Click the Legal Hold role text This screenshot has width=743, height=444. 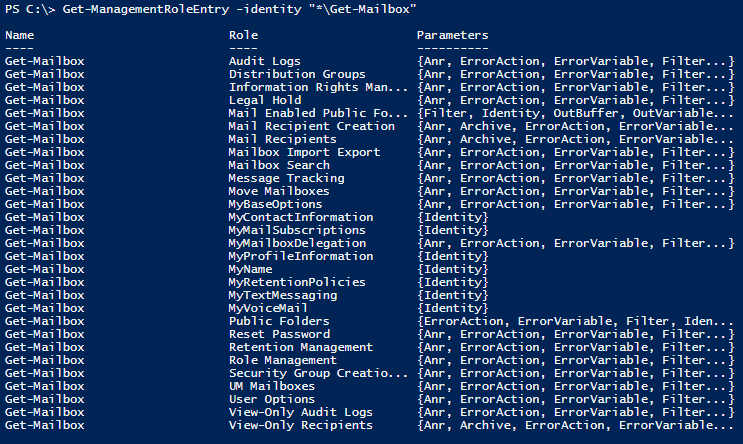tap(264, 100)
